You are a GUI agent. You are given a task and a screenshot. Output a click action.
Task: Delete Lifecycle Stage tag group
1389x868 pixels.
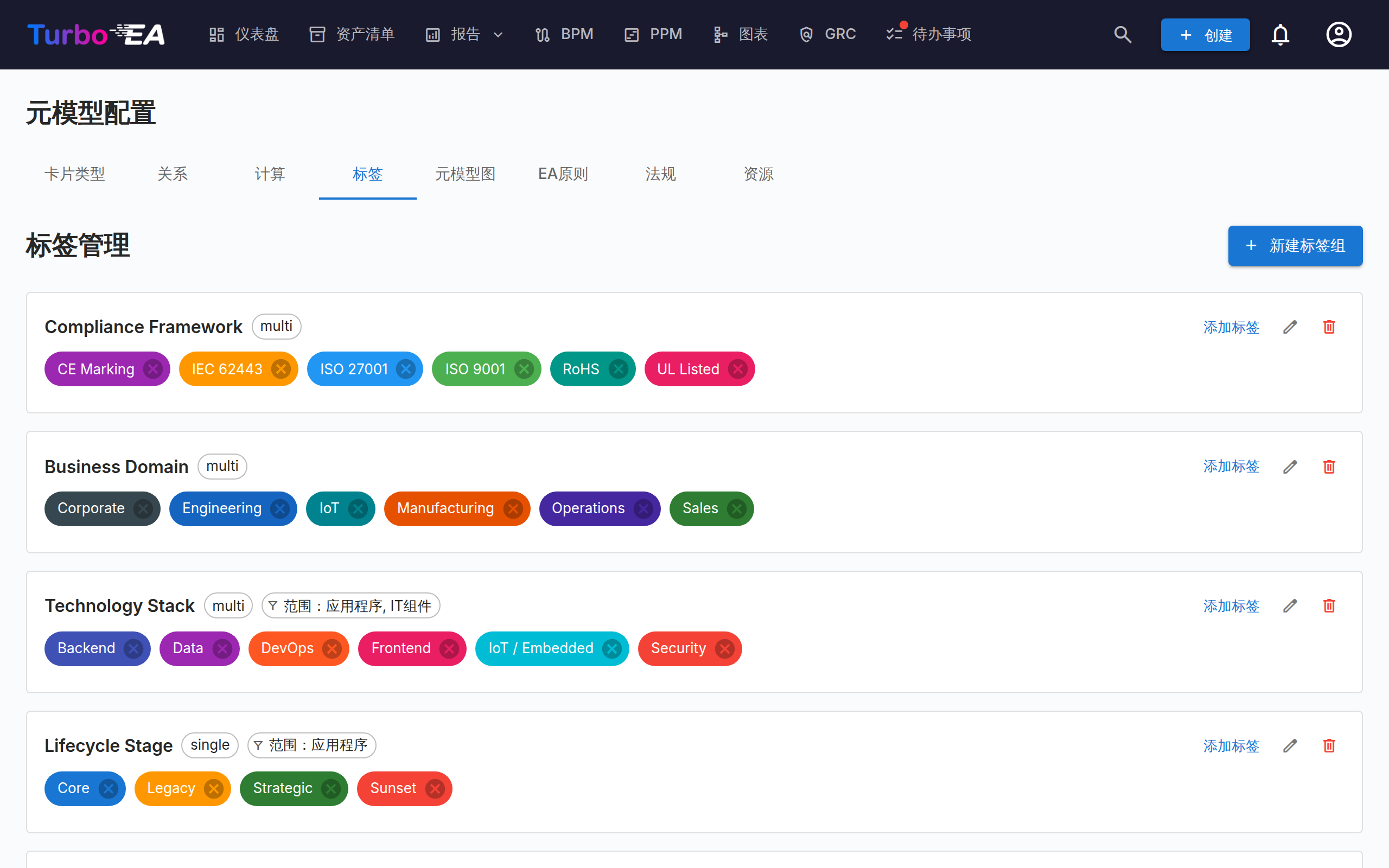pyautogui.click(x=1329, y=746)
